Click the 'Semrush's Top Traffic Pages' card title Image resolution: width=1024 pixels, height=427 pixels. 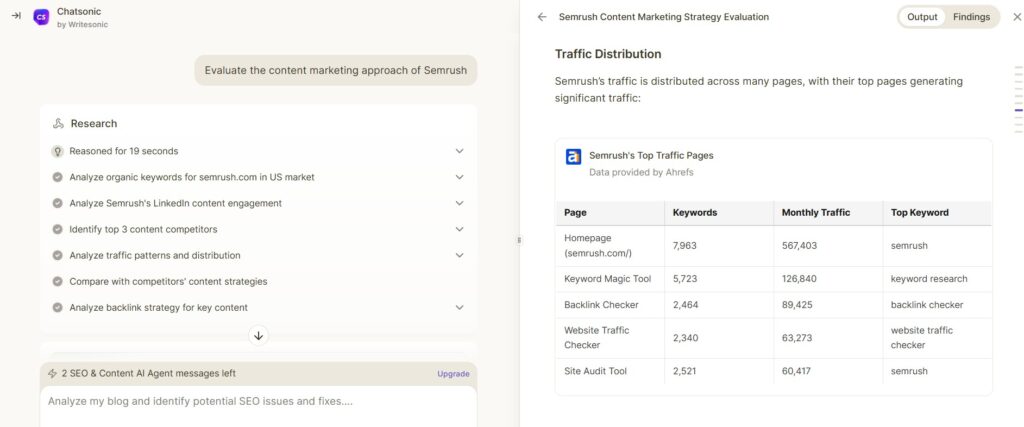[651, 155]
